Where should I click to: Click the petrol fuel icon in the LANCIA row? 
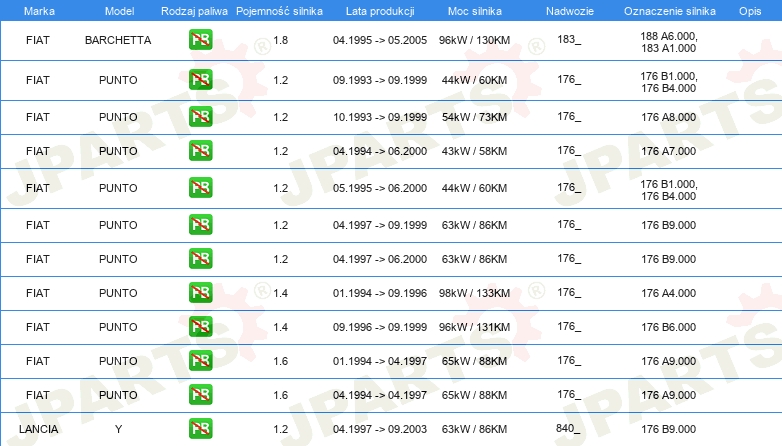pos(200,429)
